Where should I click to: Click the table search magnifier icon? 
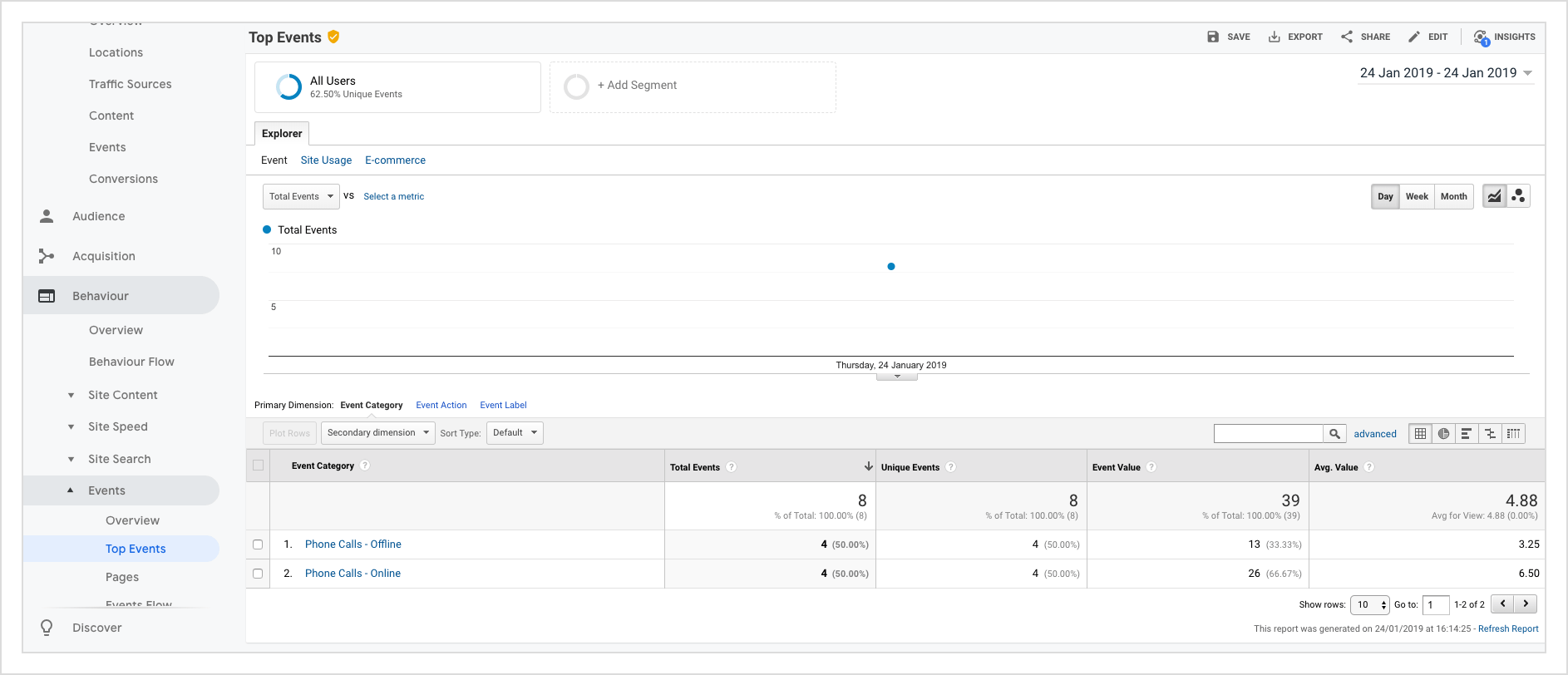click(1334, 433)
